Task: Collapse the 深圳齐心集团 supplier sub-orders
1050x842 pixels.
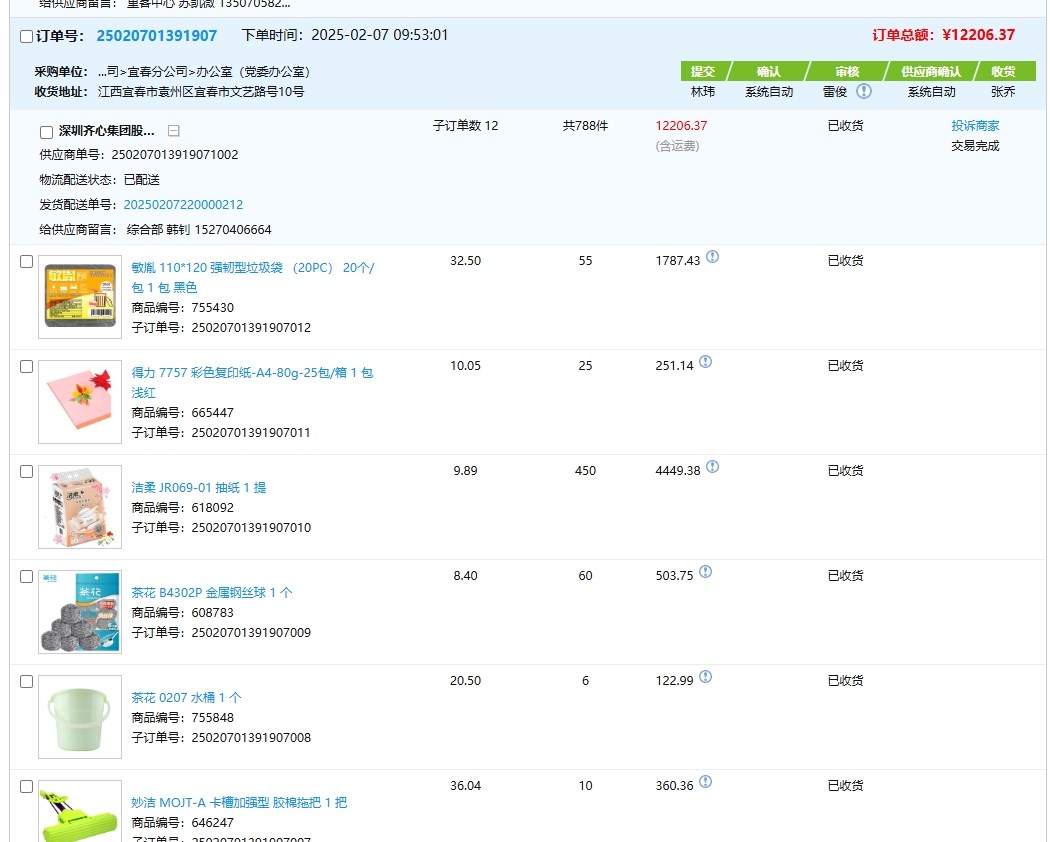Action: point(173,131)
